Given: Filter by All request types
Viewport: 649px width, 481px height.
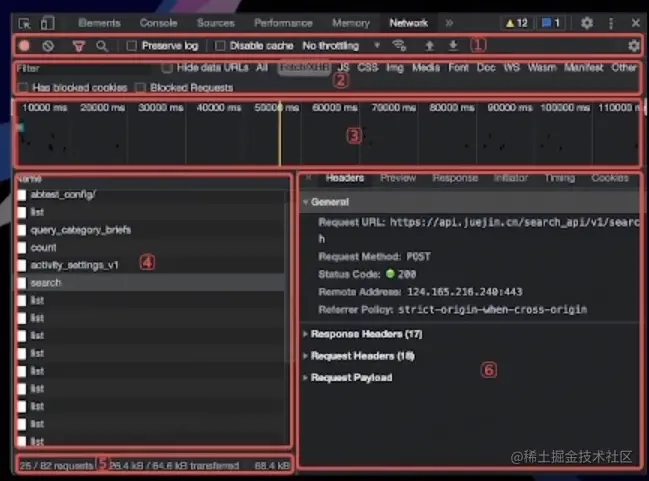Looking at the screenshot, I should pos(262,67).
